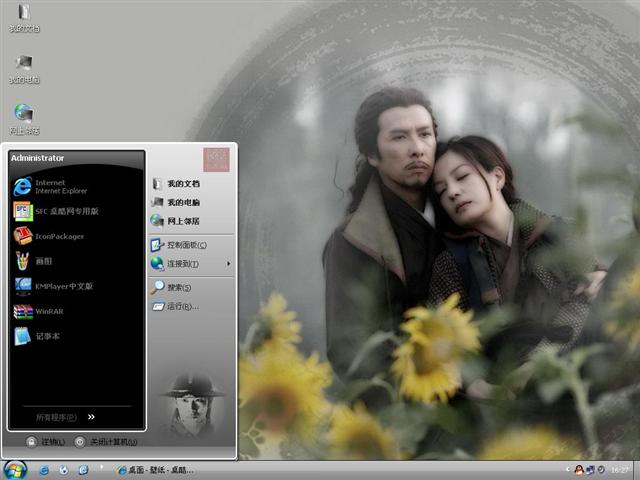Open 记事本 (Notepad) in the Start menu
Viewport: 640px width, 480px height.
[46, 336]
